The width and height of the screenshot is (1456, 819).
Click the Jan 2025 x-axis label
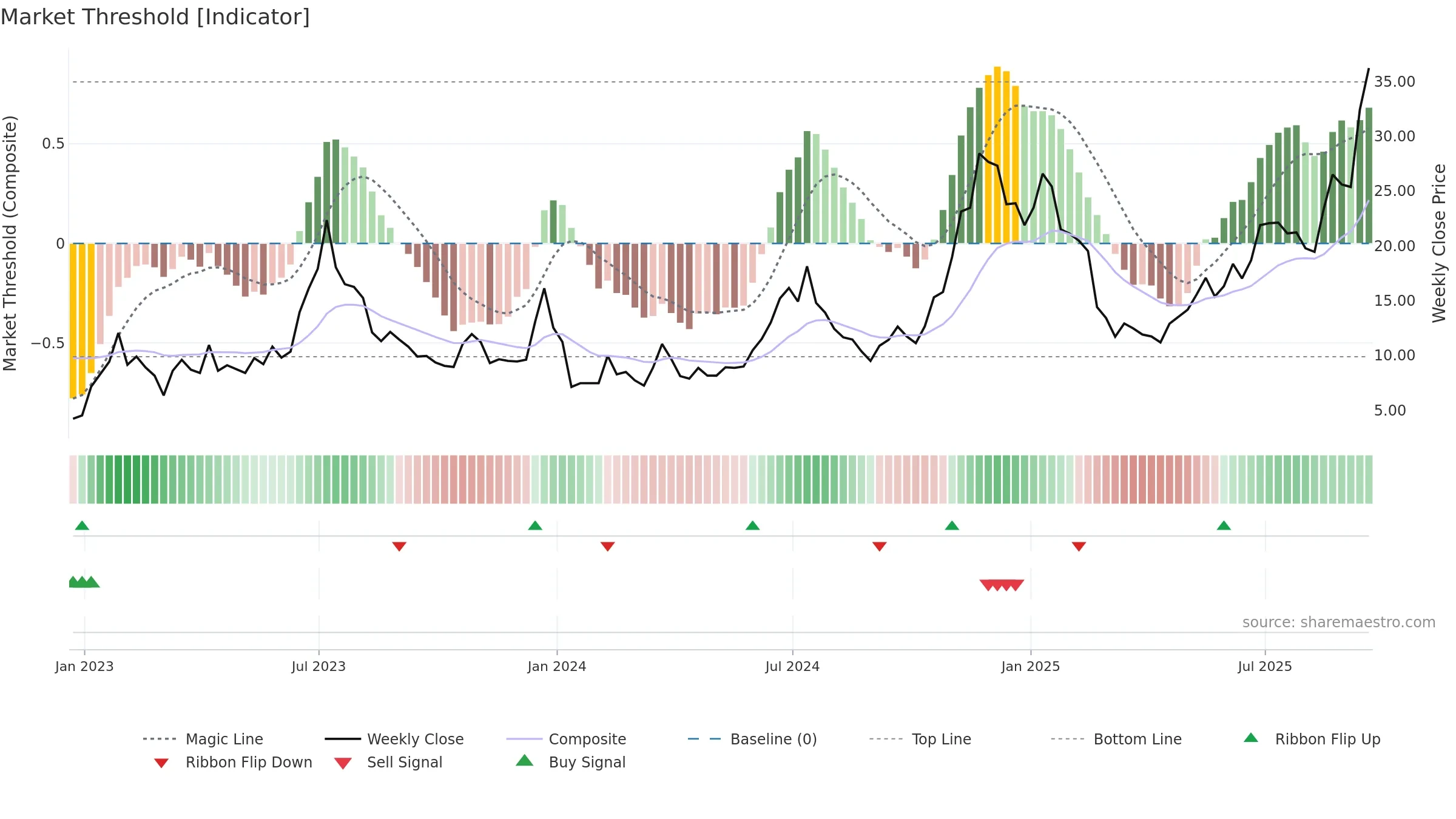1031,667
